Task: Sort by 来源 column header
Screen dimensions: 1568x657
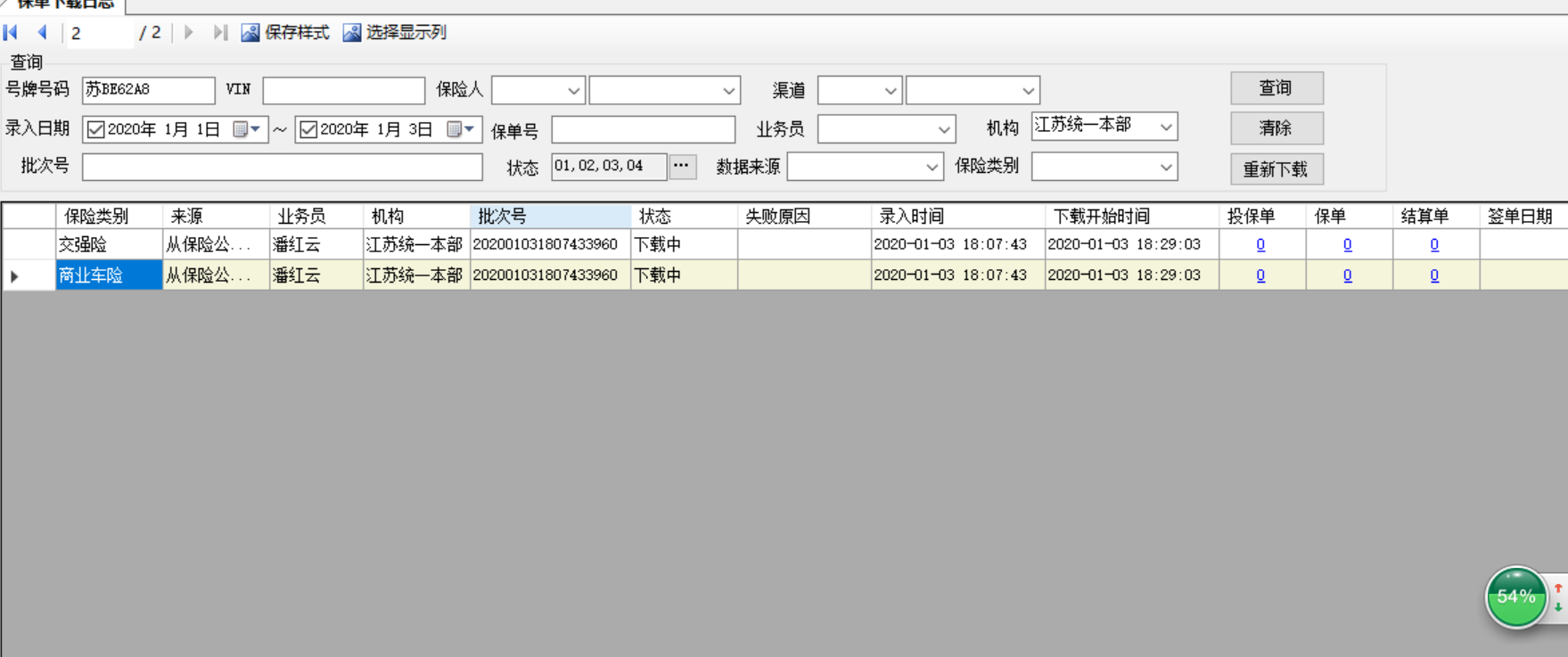Action: click(x=216, y=217)
